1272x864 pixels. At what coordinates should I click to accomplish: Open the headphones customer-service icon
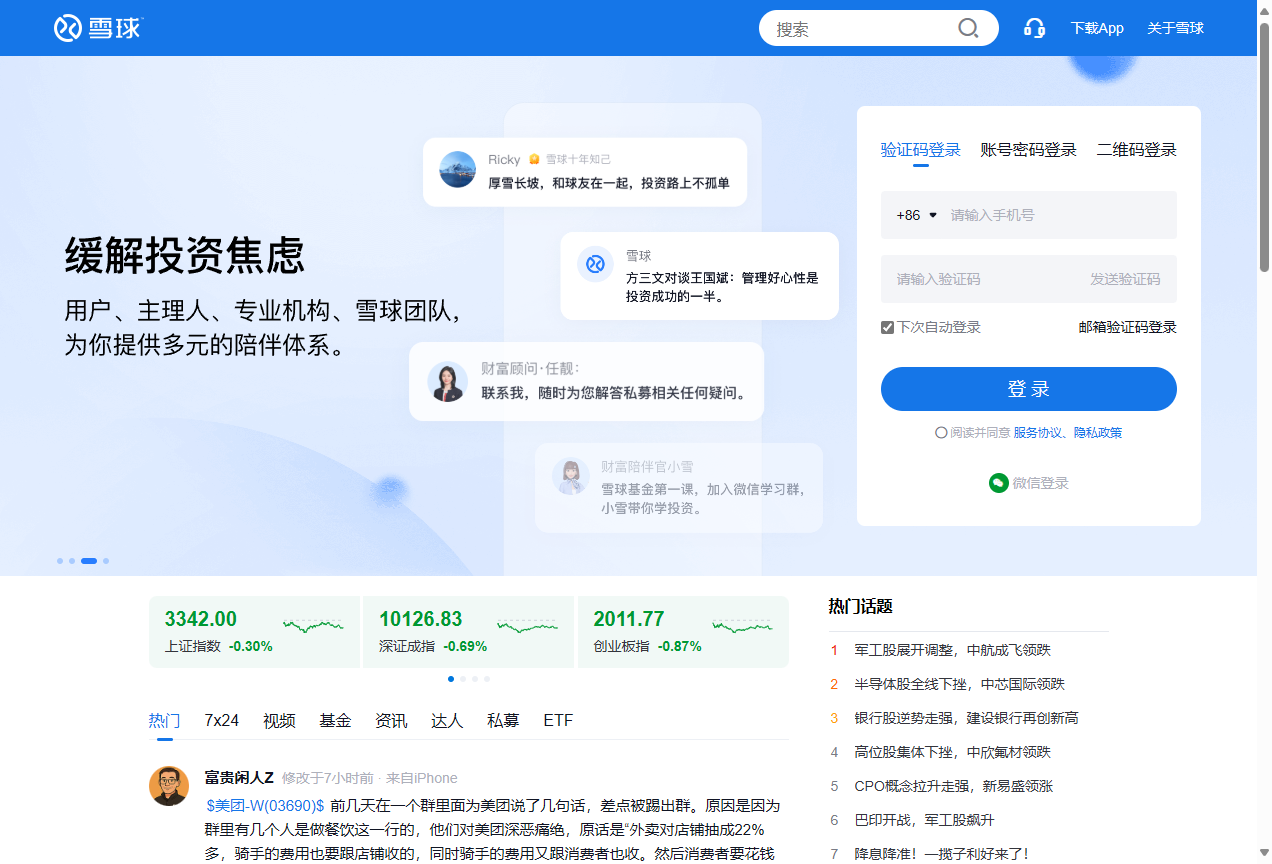[1034, 28]
